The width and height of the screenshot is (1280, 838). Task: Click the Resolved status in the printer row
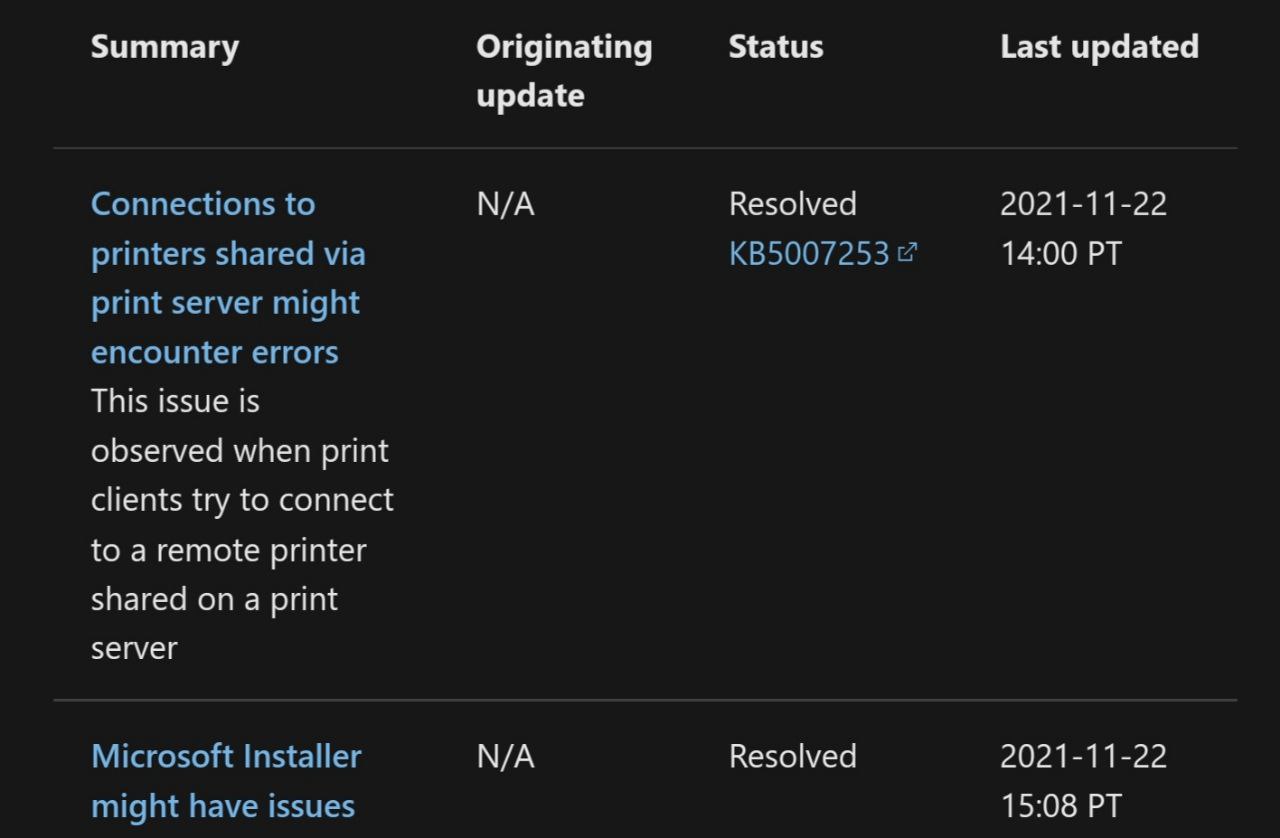(793, 204)
